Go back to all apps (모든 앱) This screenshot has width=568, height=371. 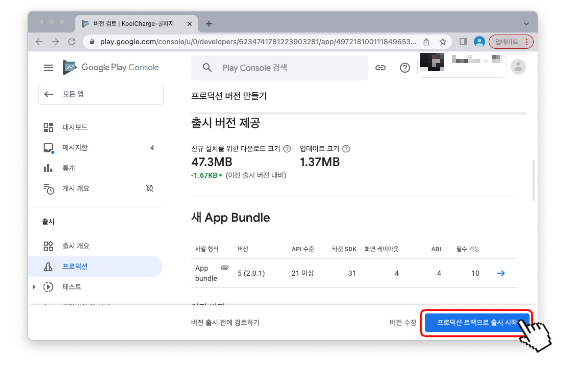101,94
